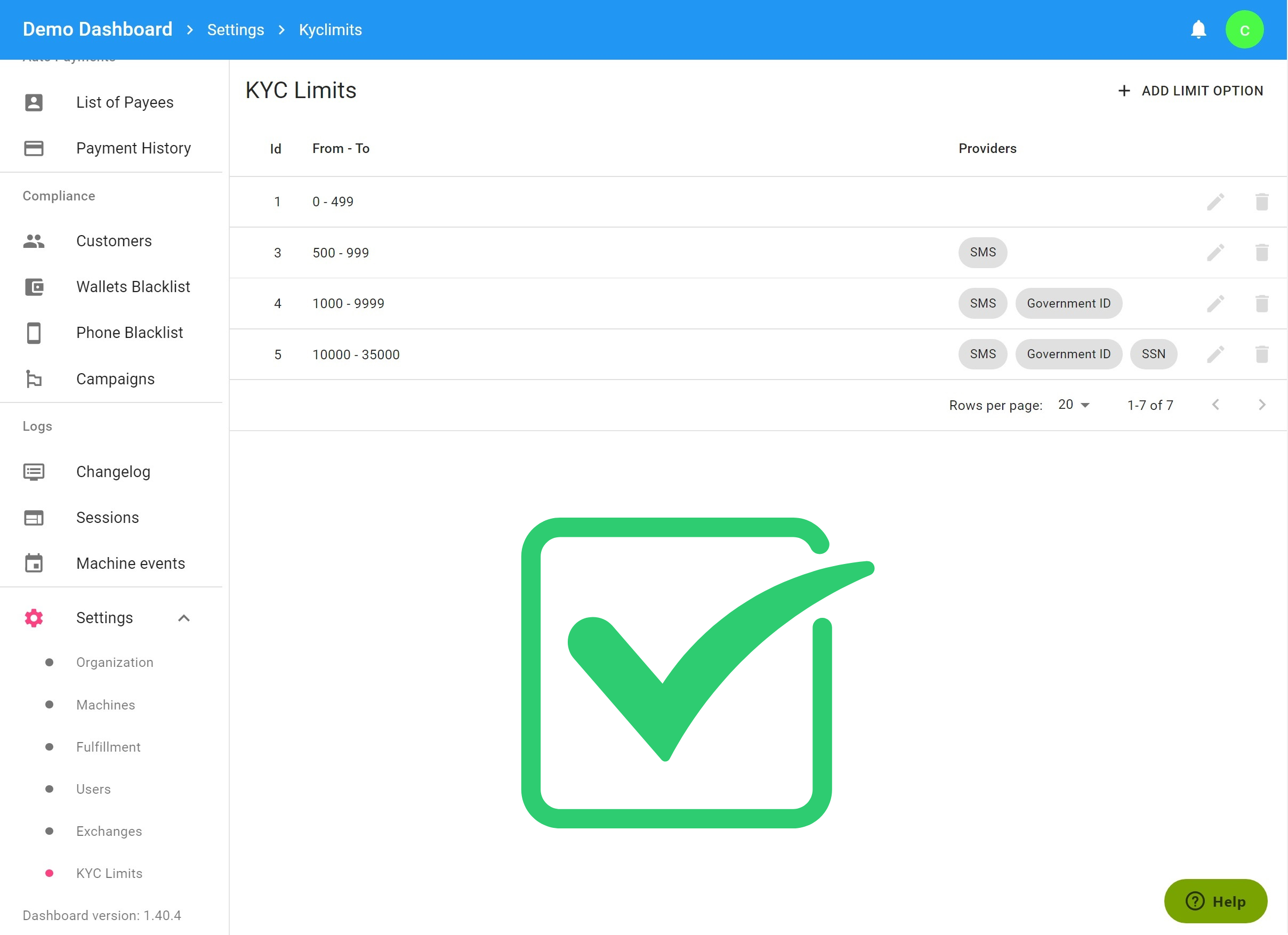Go to next page of results
Viewport: 1288px width, 935px height.
[1261, 405]
